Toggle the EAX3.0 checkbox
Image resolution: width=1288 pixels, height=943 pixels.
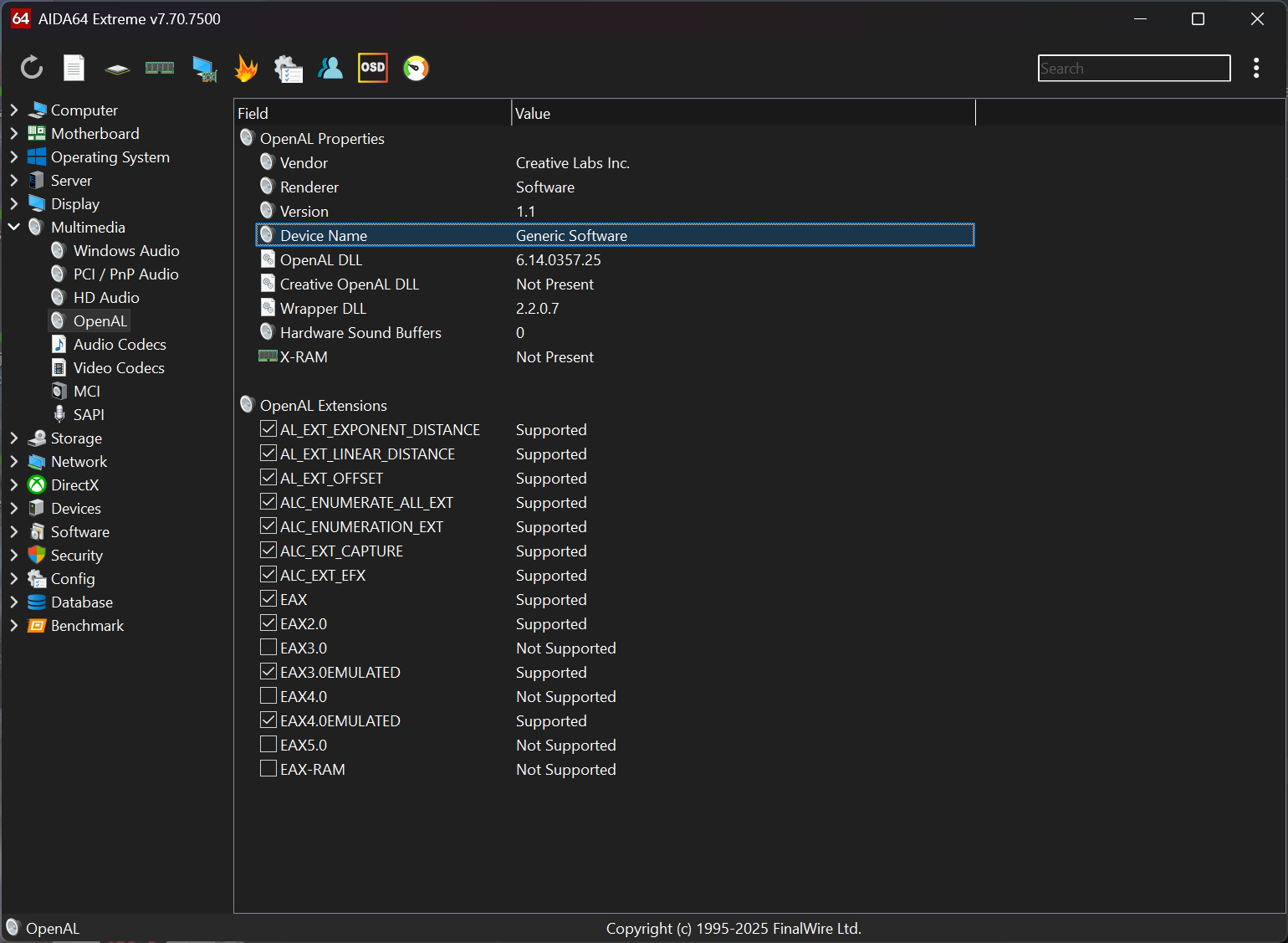(268, 647)
